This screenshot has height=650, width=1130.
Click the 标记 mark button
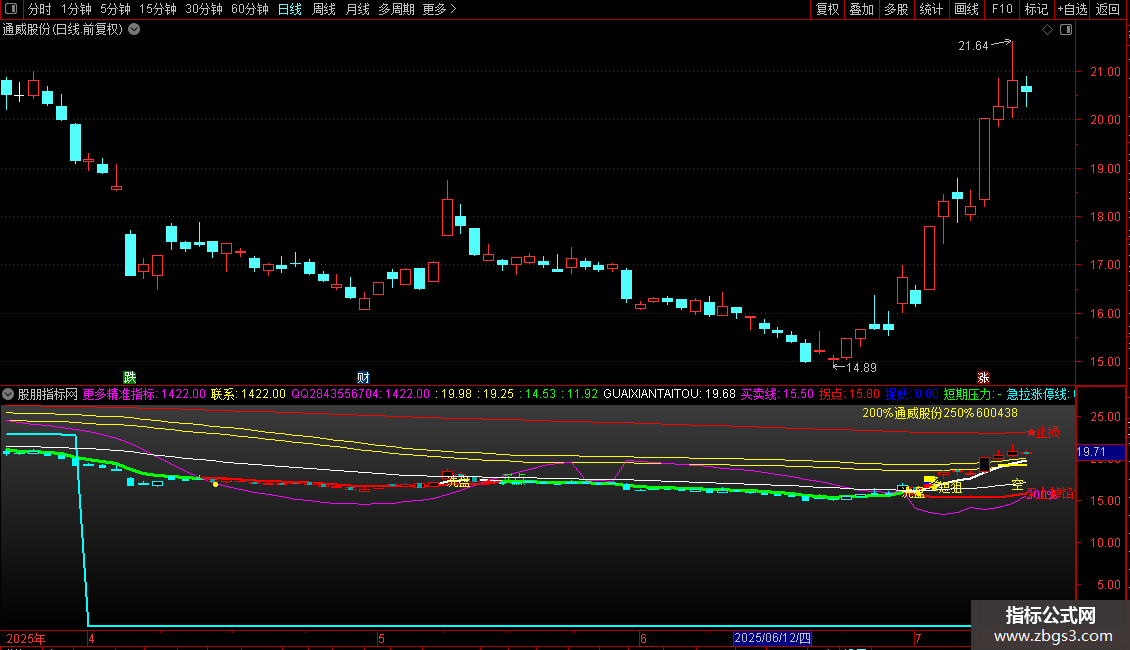(1036, 9)
